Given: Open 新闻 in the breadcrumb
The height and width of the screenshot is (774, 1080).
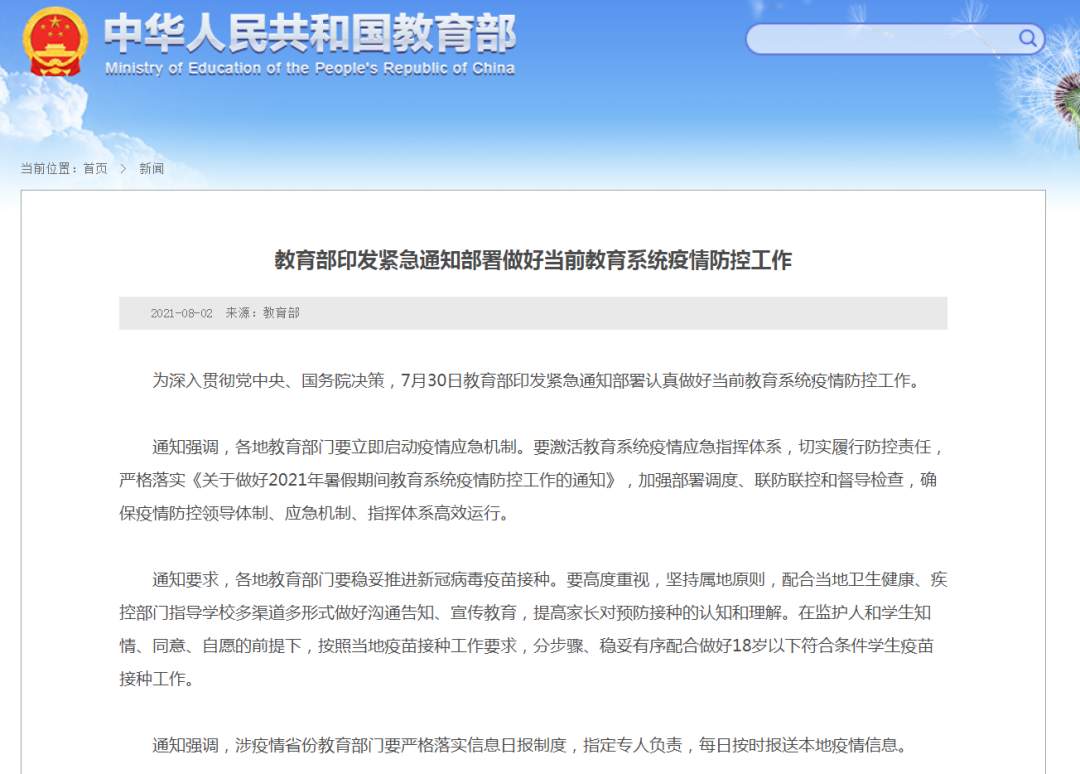Looking at the screenshot, I should 152,169.
